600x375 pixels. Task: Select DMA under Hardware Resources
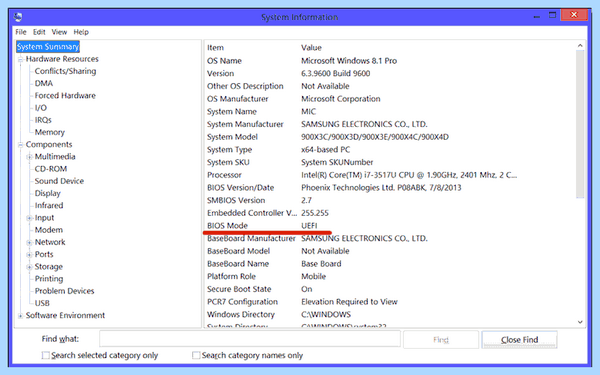pyautogui.click(x=44, y=83)
